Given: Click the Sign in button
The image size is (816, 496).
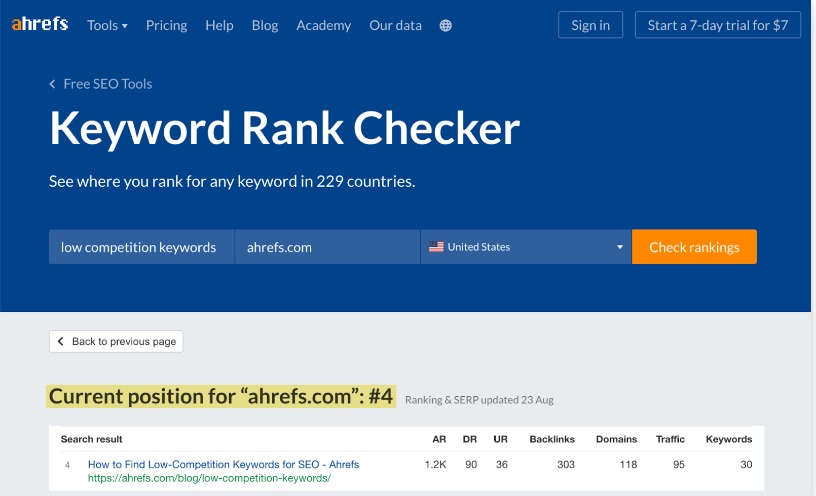Looking at the screenshot, I should (590, 25).
